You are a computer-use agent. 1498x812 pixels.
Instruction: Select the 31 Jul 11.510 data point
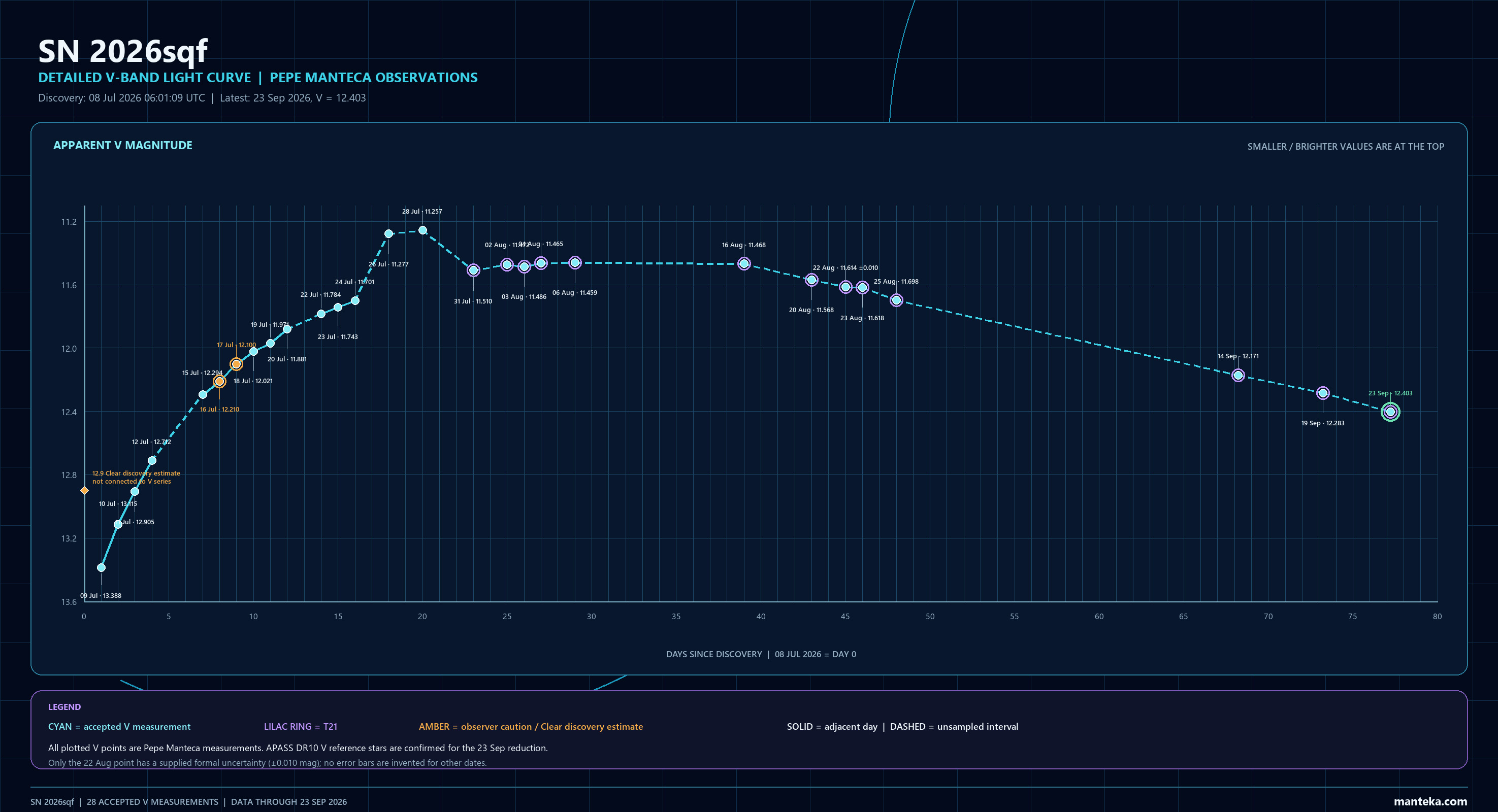pyautogui.click(x=473, y=270)
